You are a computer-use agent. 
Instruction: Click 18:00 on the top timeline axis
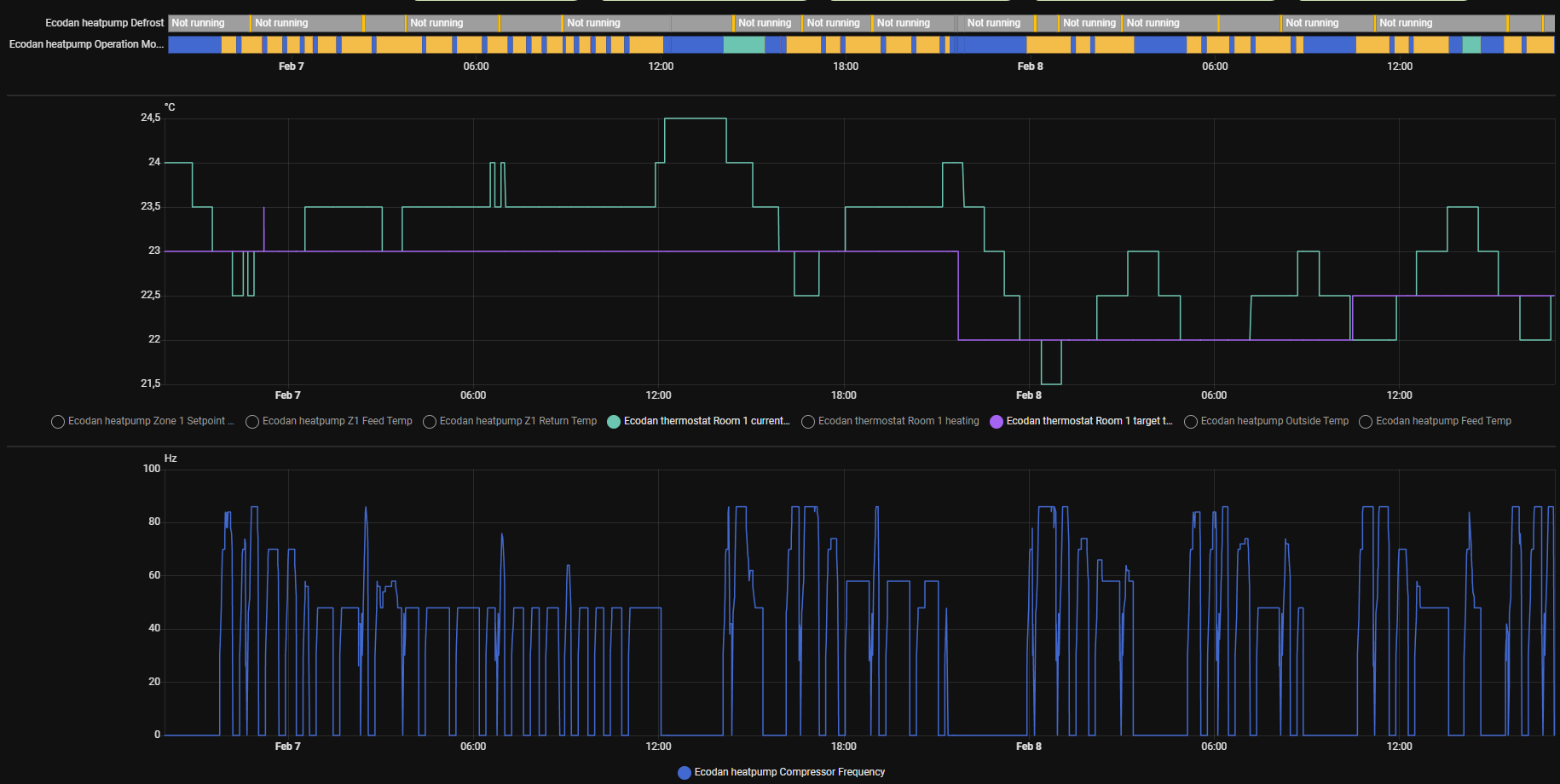845,66
